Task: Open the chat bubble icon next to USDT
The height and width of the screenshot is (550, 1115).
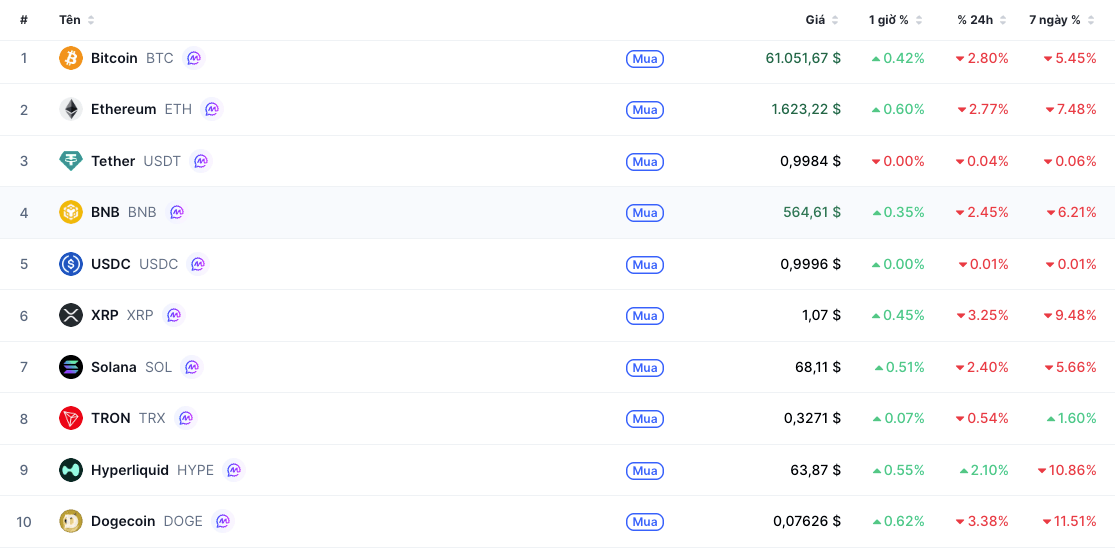Action: [201, 161]
